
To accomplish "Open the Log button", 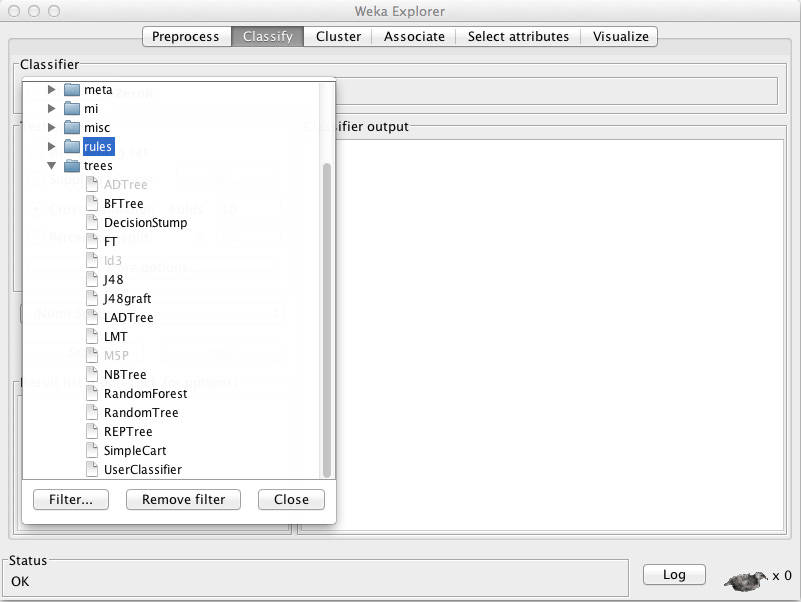I will pyautogui.click(x=674, y=574).
